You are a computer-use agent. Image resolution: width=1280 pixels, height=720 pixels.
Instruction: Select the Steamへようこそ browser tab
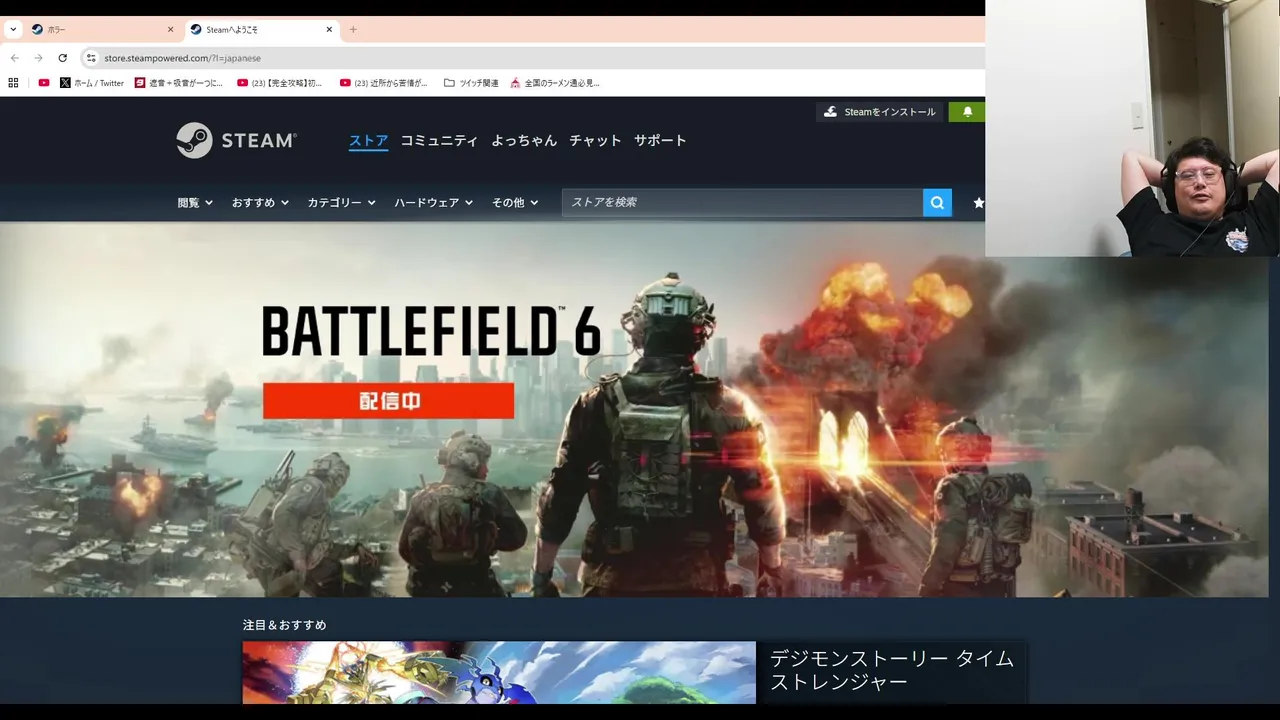(x=261, y=29)
